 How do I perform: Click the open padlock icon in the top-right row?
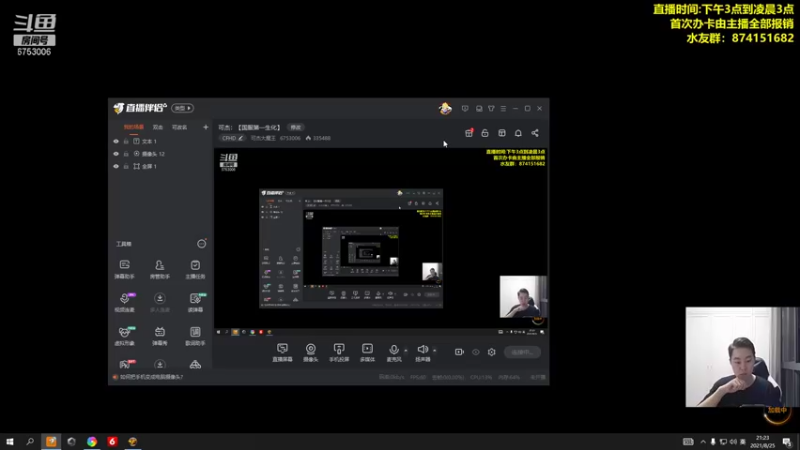tap(485, 133)
